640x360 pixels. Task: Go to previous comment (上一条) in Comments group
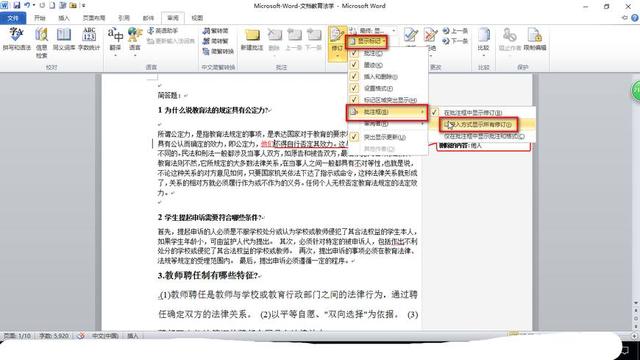click(293, 39)
